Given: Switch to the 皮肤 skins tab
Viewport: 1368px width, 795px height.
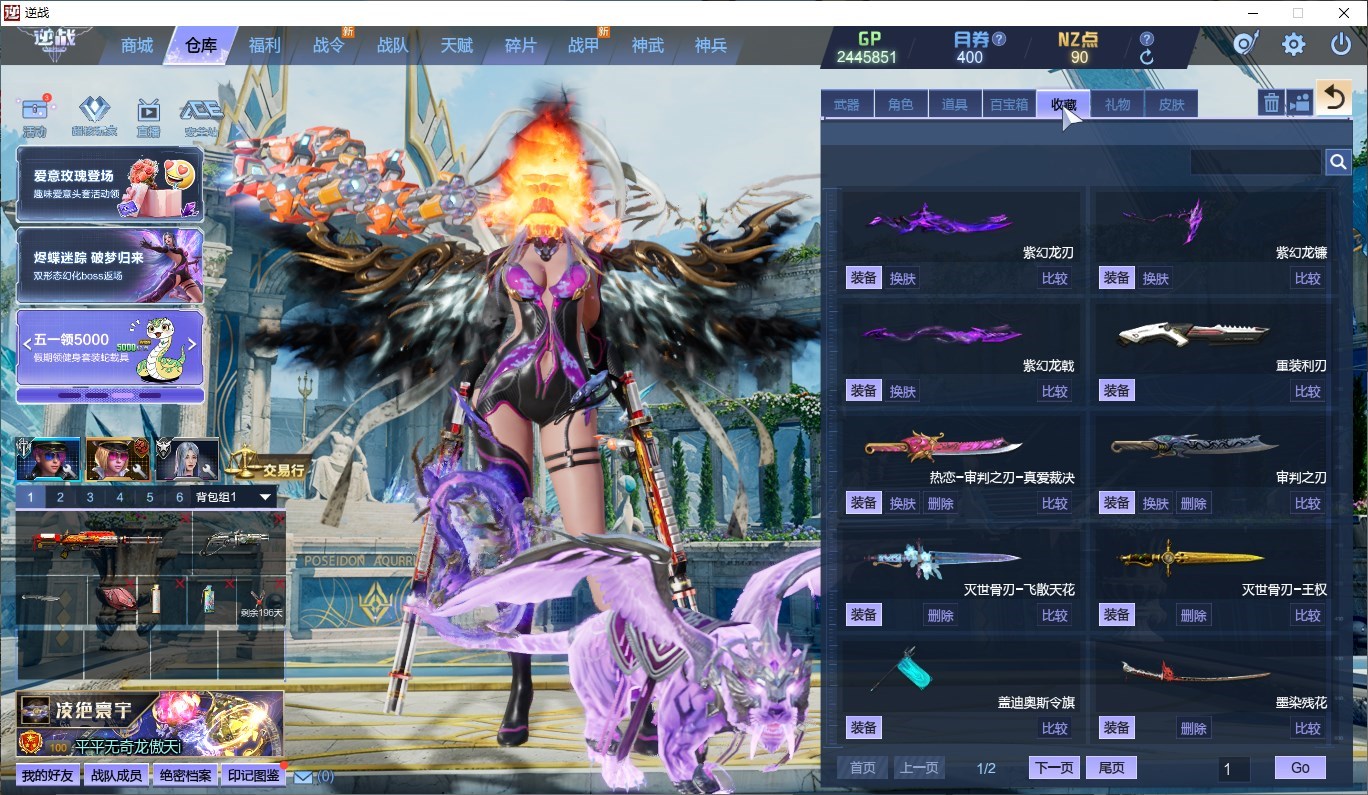Looking at the screenshot, I should click(1171, 104).
